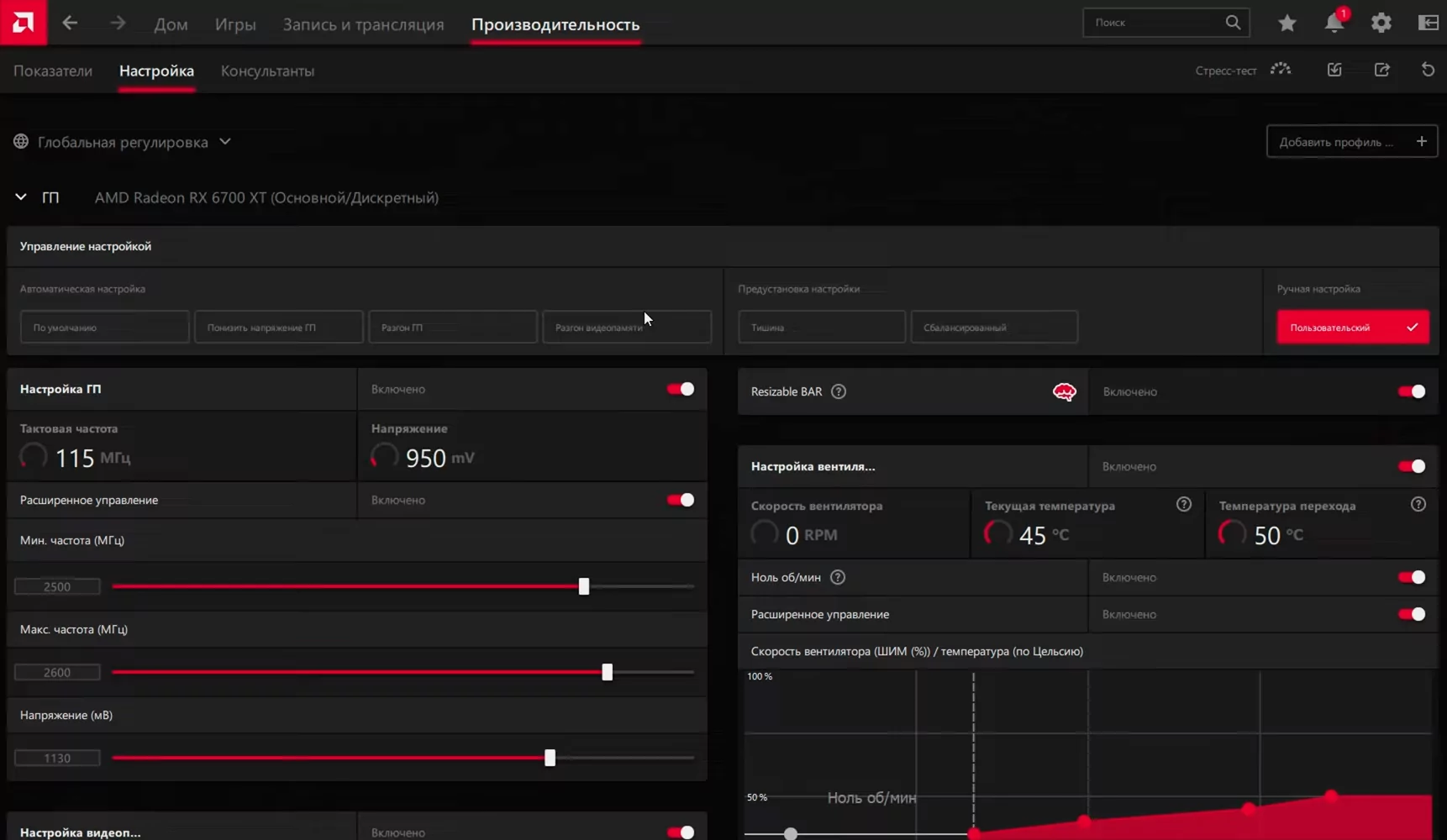Screen dimensions: 1447x840
Task: Click the search magnifier icon
Action: pos(1233,23)
